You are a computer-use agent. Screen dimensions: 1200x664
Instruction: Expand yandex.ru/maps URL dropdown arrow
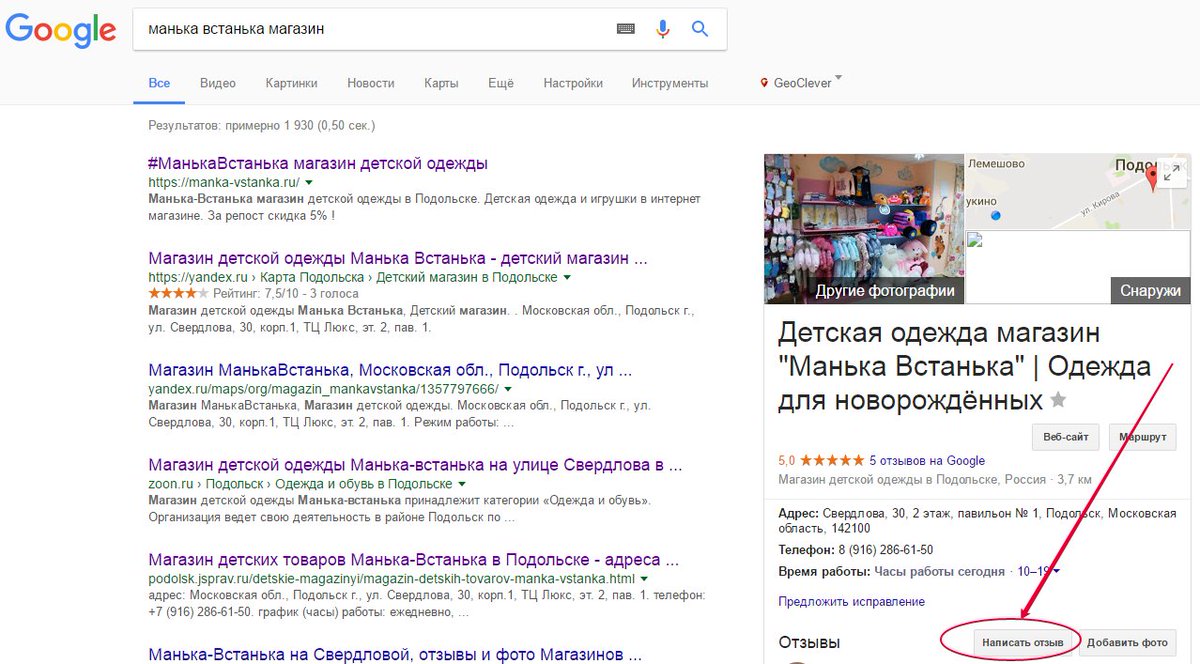tap(507, 389)
